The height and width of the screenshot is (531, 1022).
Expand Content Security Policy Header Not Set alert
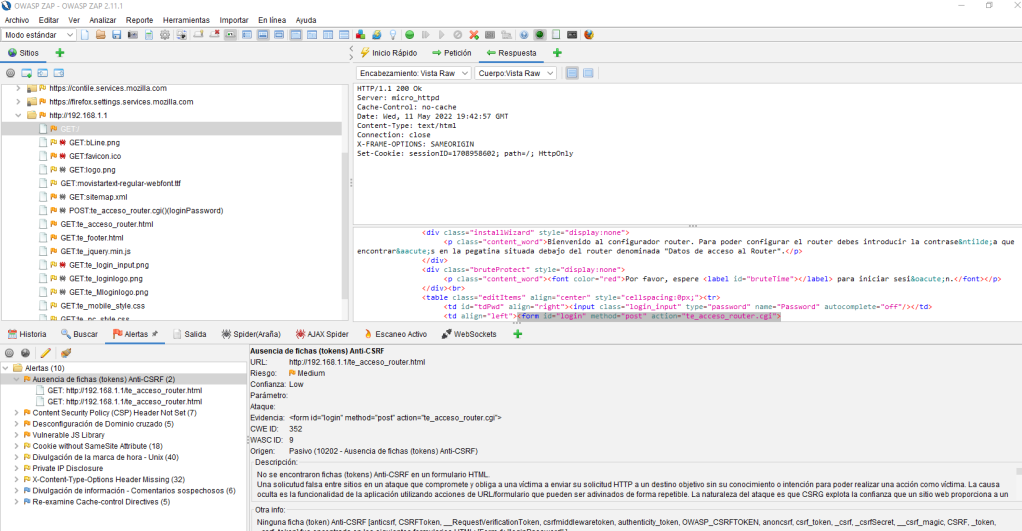click(17, 412)
